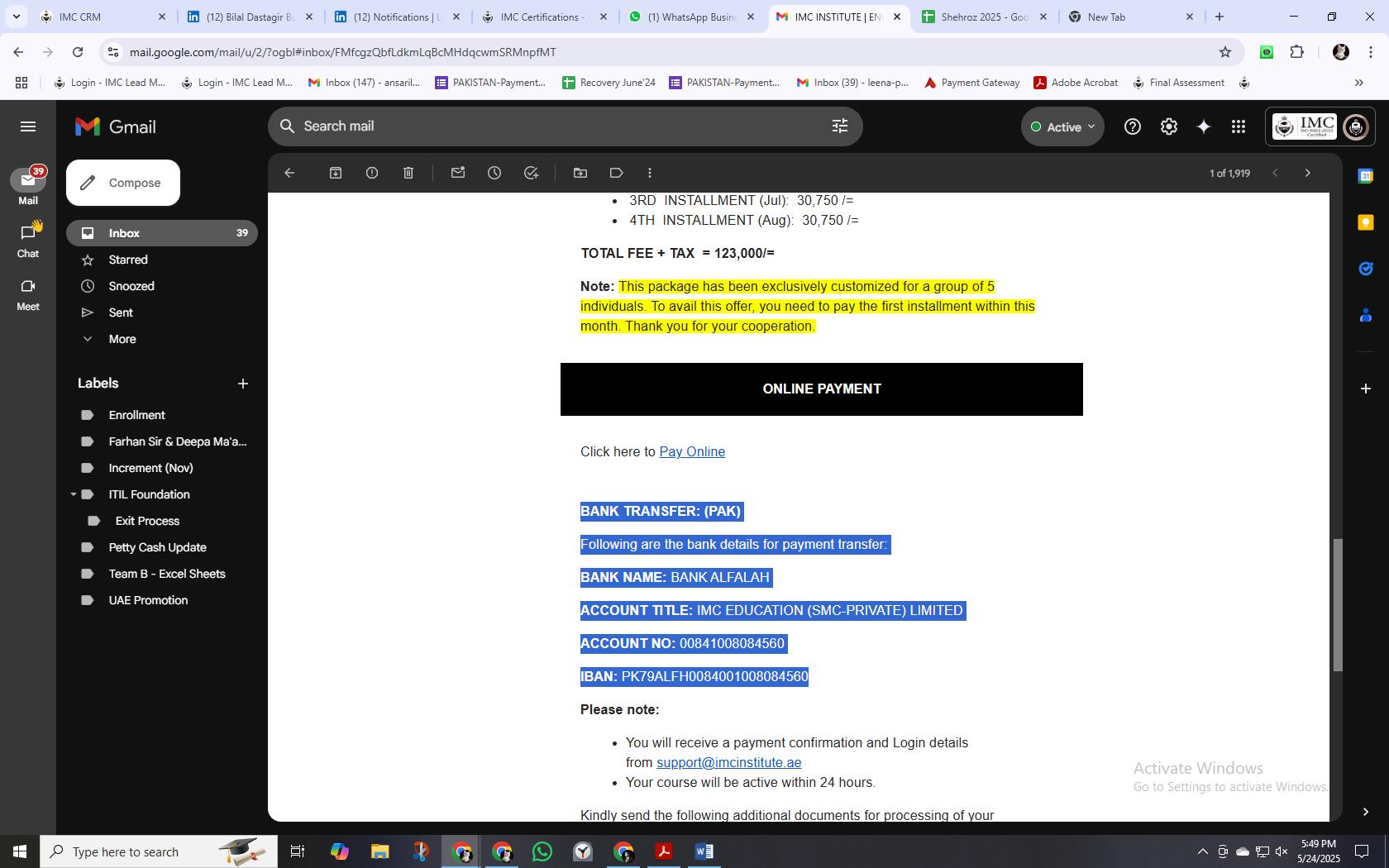Show search options filter icon

[840, 126]
